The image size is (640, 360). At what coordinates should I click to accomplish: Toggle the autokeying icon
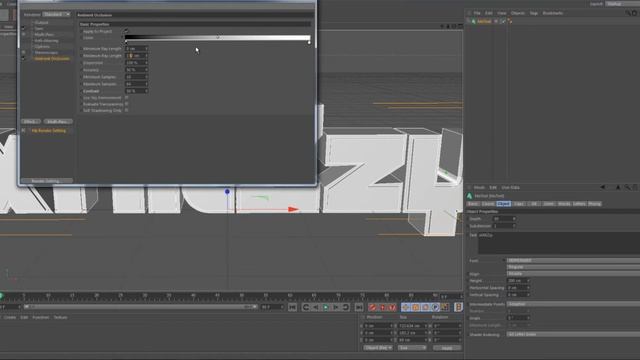(x=382, y=307)
